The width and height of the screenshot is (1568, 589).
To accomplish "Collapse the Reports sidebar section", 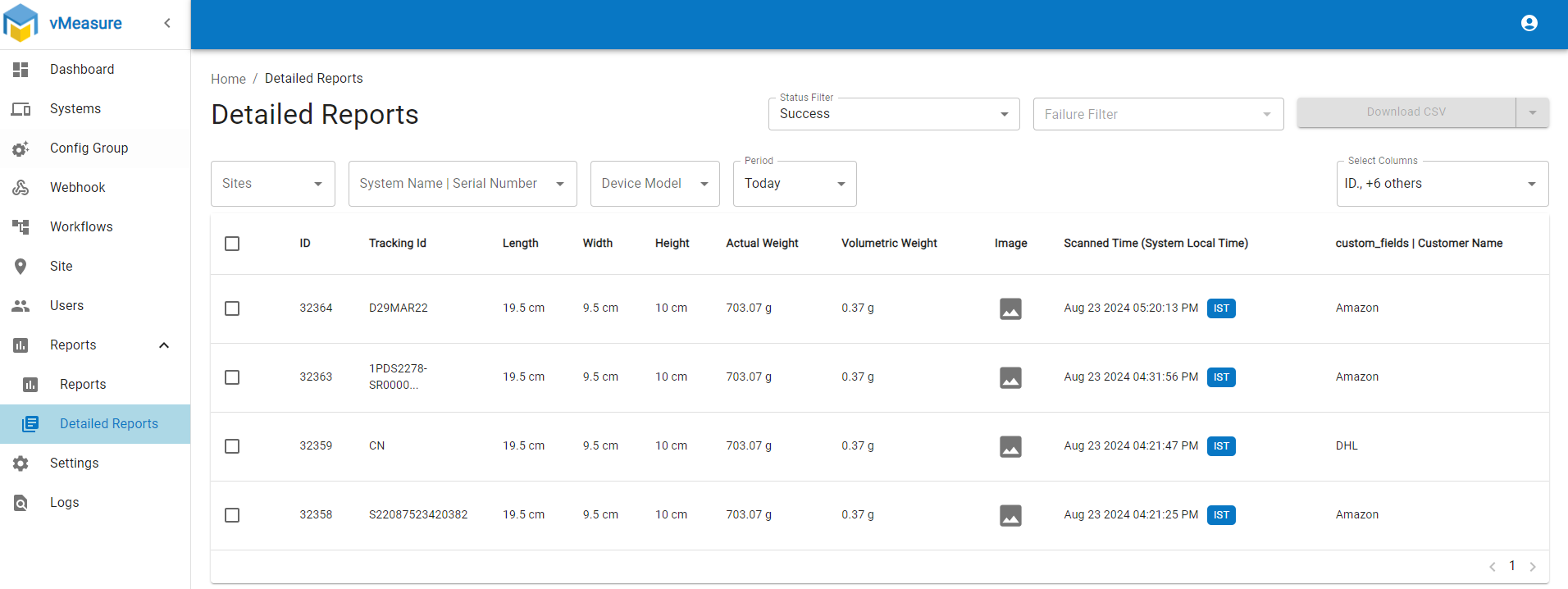I will coord(164,345).
